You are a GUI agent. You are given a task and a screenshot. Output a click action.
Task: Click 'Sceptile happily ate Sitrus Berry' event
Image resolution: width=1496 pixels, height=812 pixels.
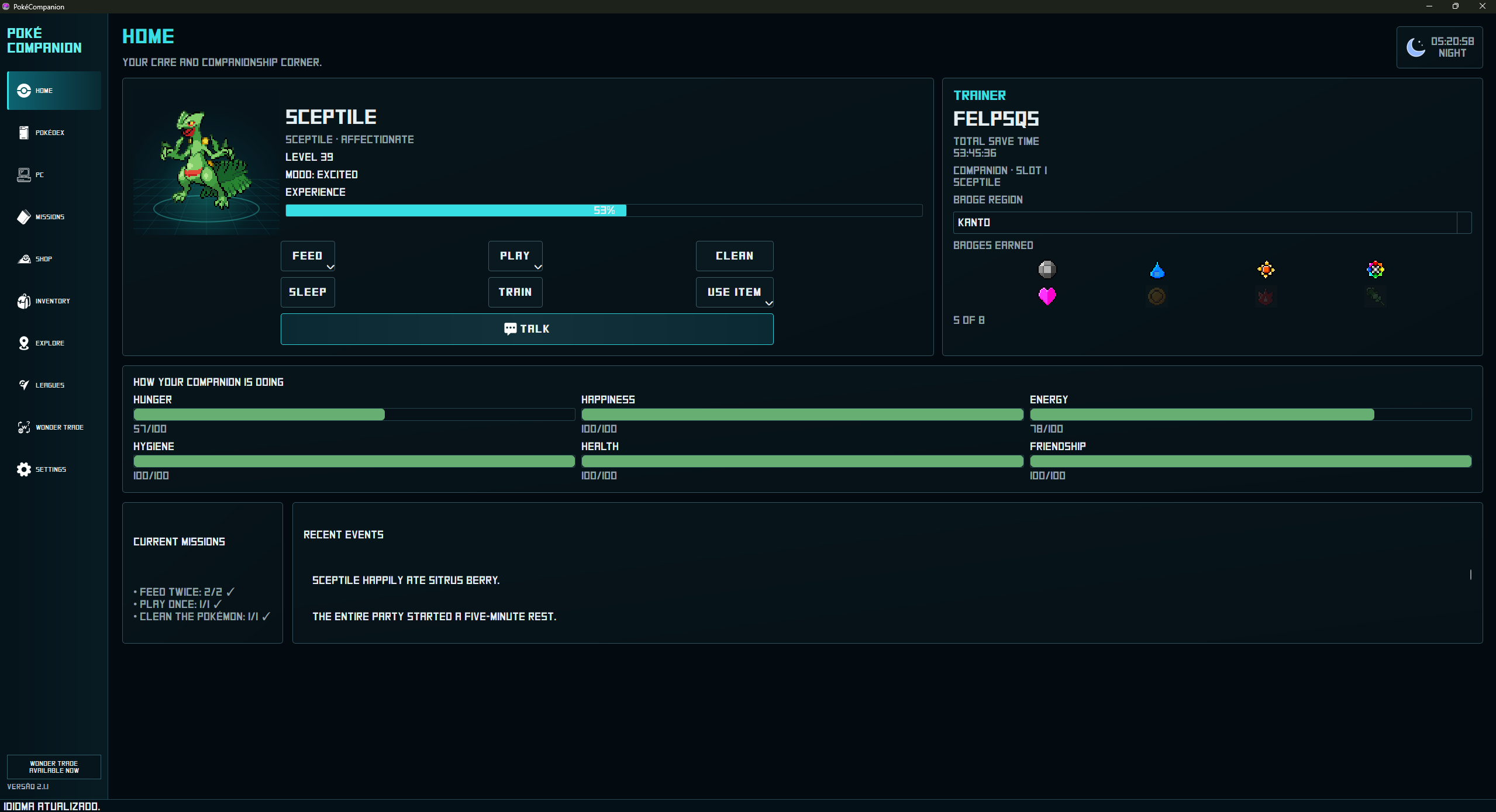tap(406, 581)
